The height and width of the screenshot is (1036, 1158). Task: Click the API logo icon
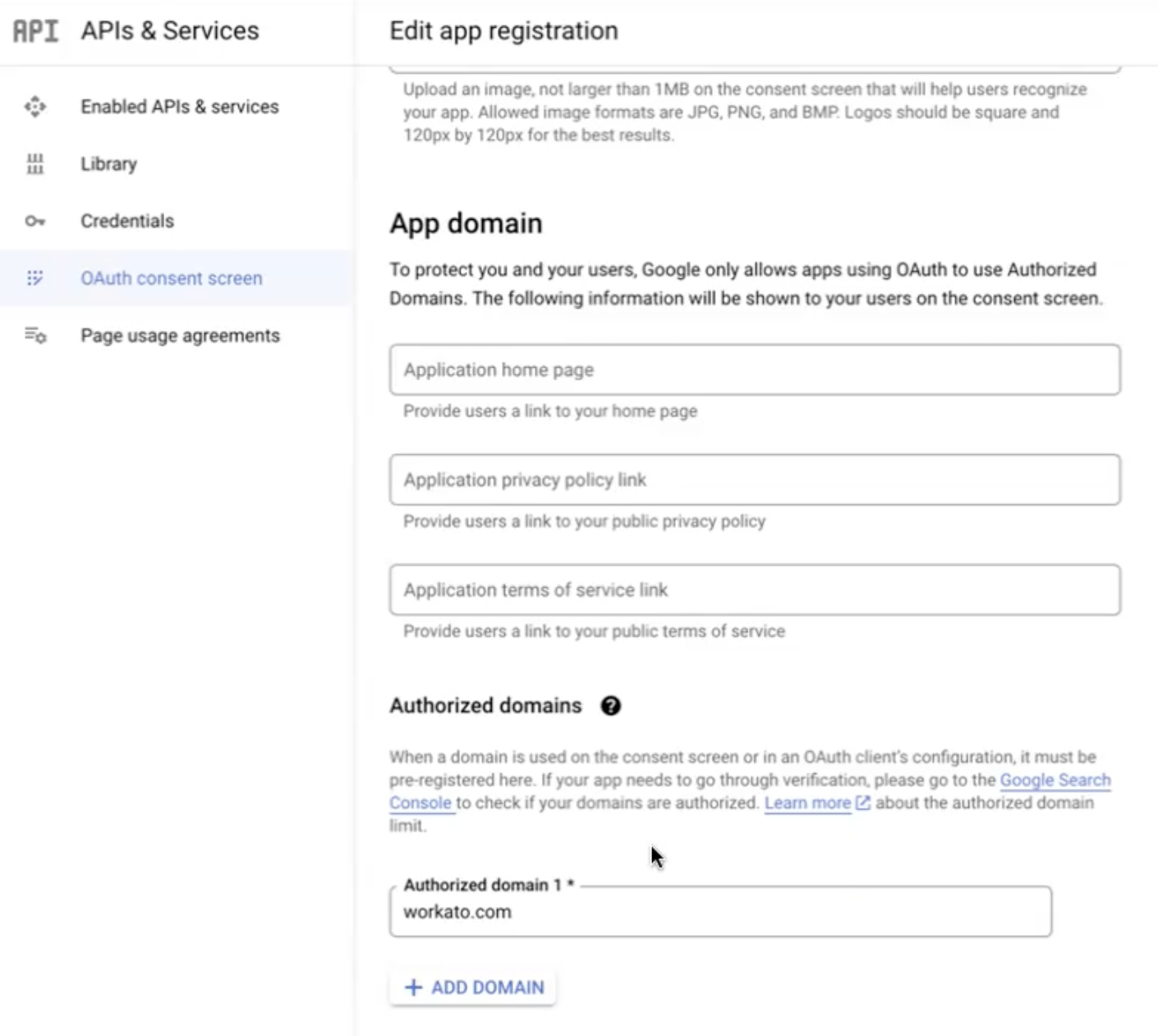(36, 31)
